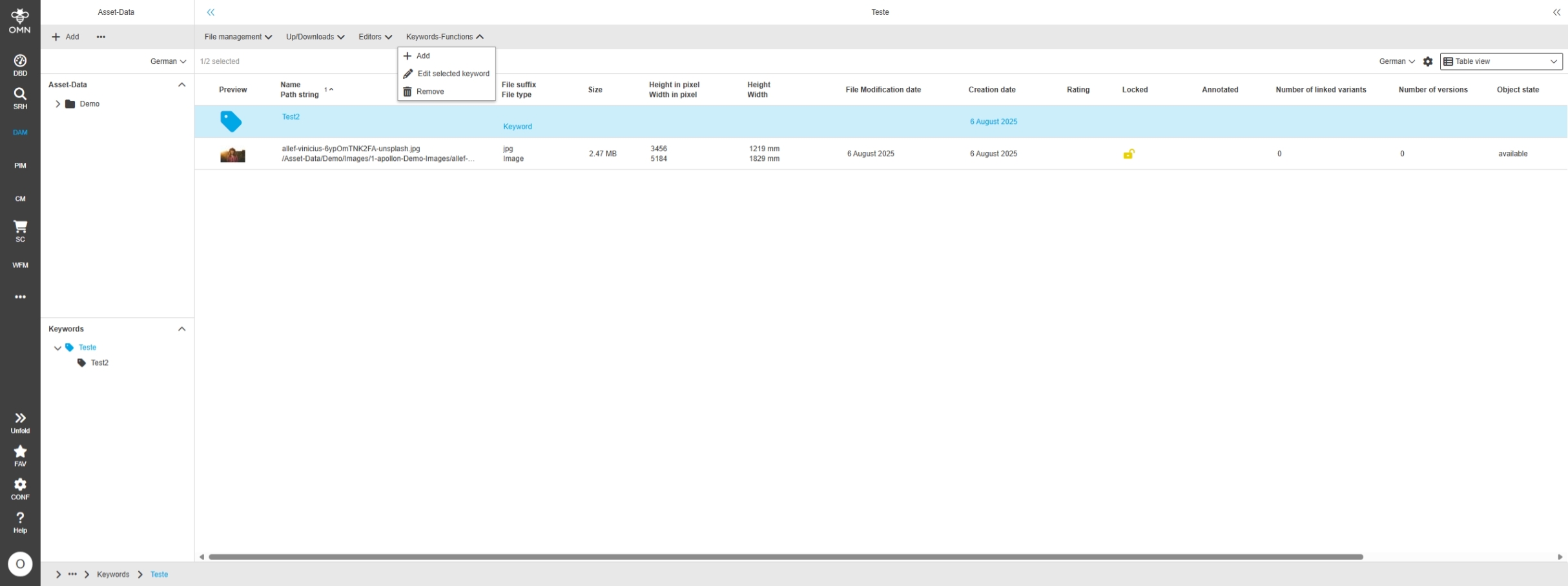
Task: Open the DBD dashboard module
Action: [20, 65]
